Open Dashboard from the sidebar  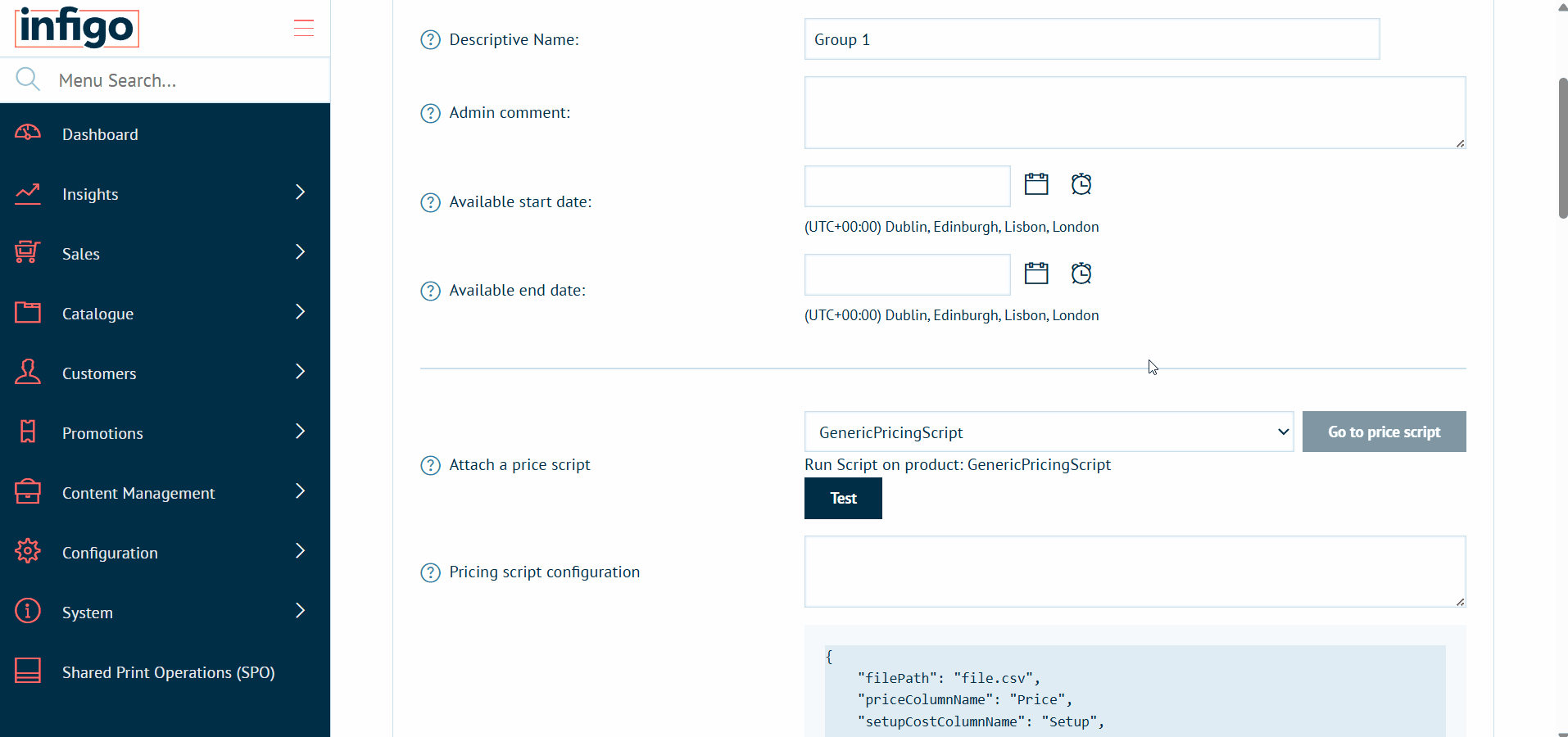point(165,134)
